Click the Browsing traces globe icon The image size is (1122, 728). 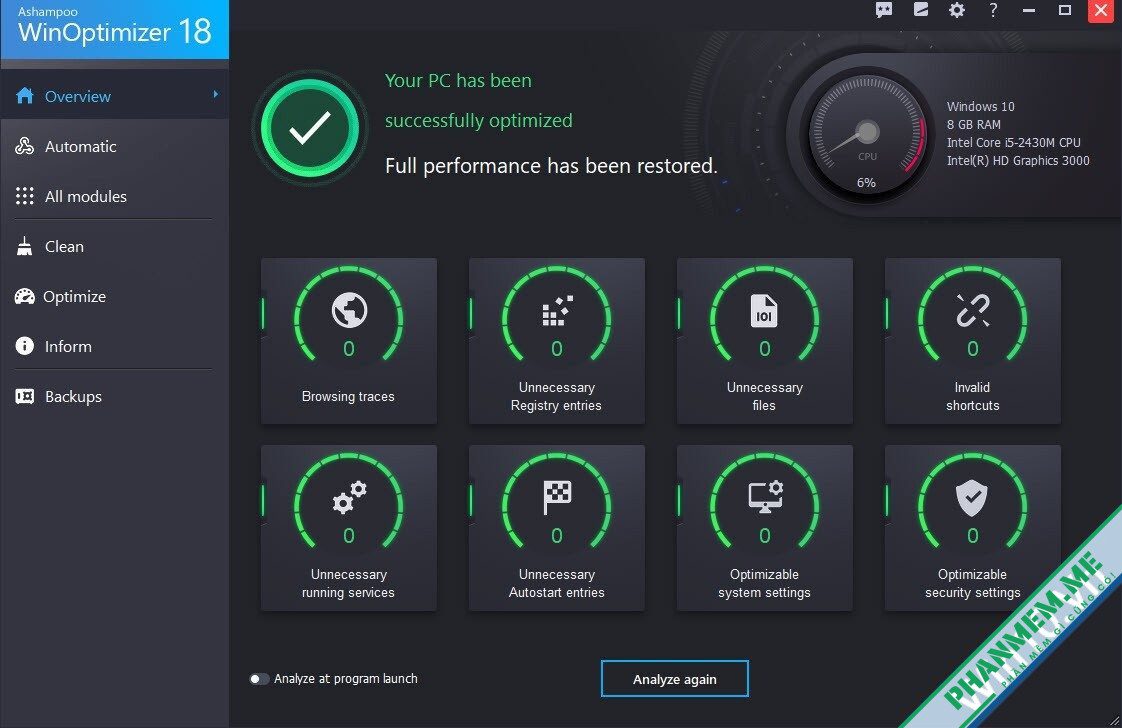click(349, 311)
